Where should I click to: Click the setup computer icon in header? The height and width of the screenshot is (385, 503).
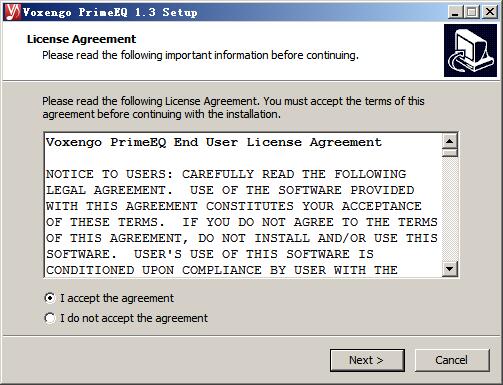pos(470,50)
